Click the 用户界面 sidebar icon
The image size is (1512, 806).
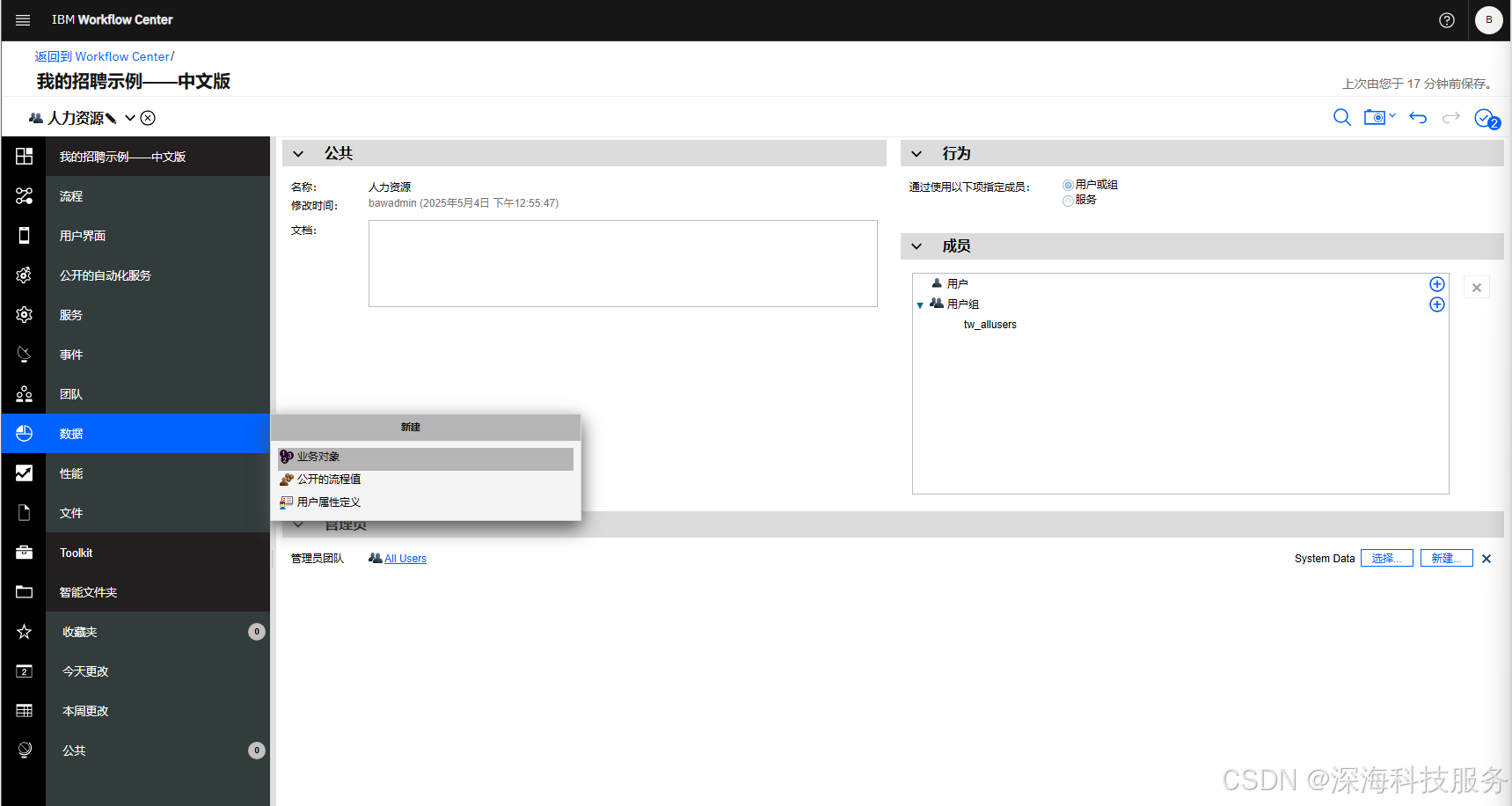click(24, 235)
